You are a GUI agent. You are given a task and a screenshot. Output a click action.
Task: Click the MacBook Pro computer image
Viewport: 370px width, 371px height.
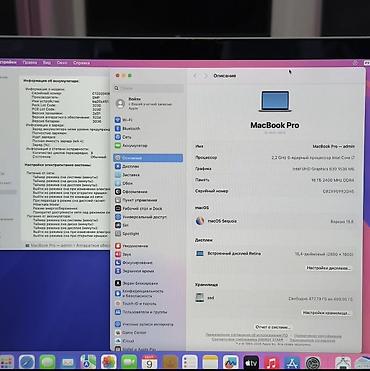pos(275,101)
